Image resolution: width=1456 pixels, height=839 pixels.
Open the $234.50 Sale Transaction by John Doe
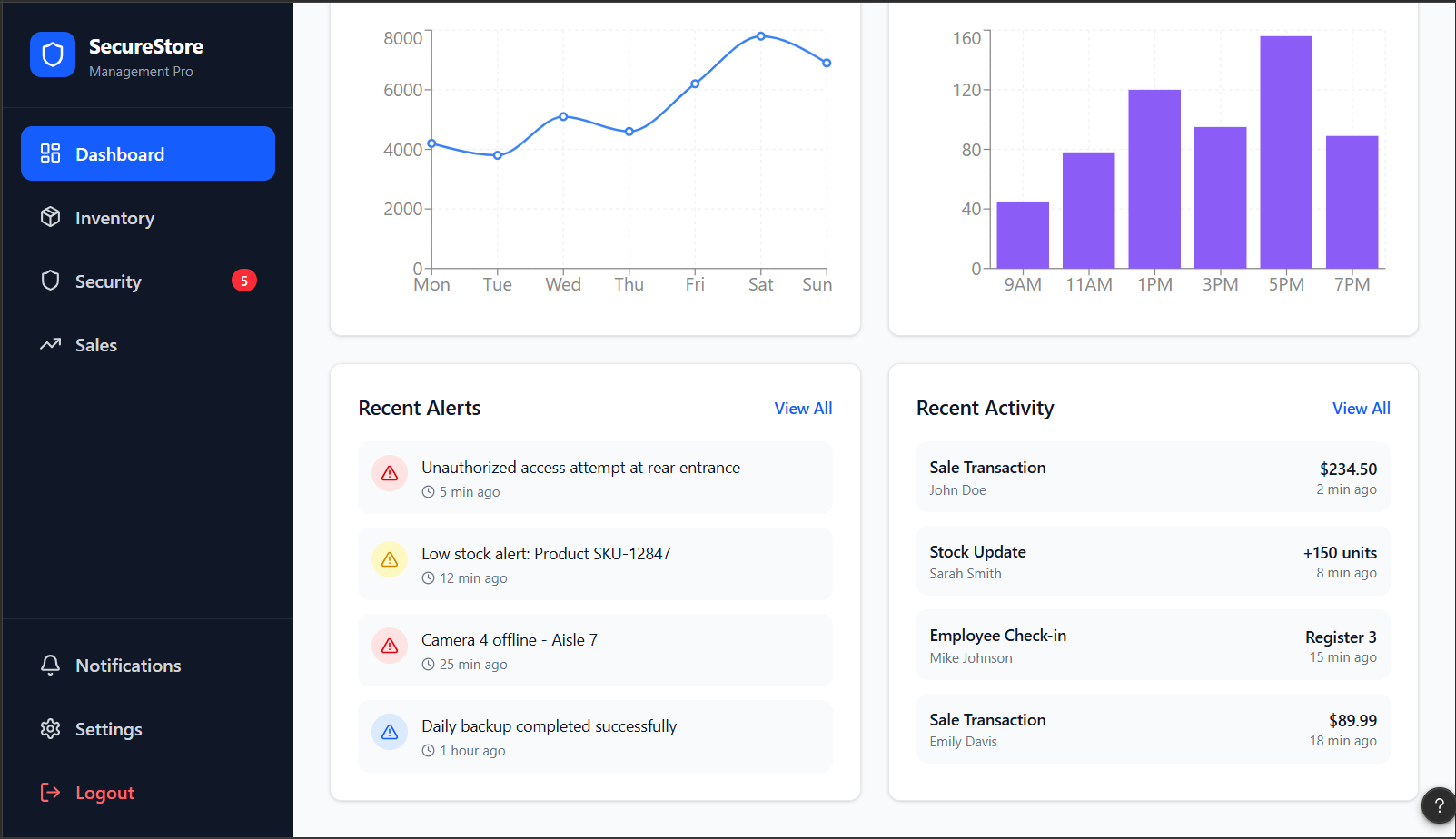pos(1153,478)
